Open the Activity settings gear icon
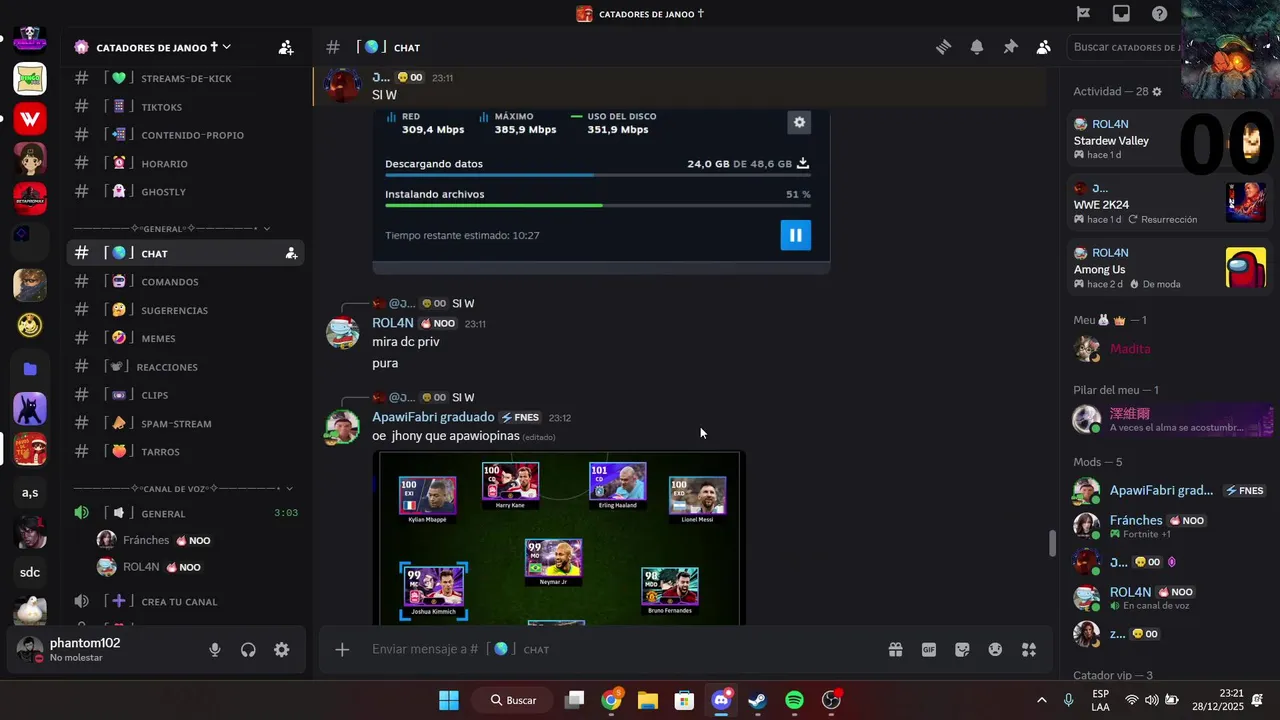The image size is (1280, 720). 1157,91
